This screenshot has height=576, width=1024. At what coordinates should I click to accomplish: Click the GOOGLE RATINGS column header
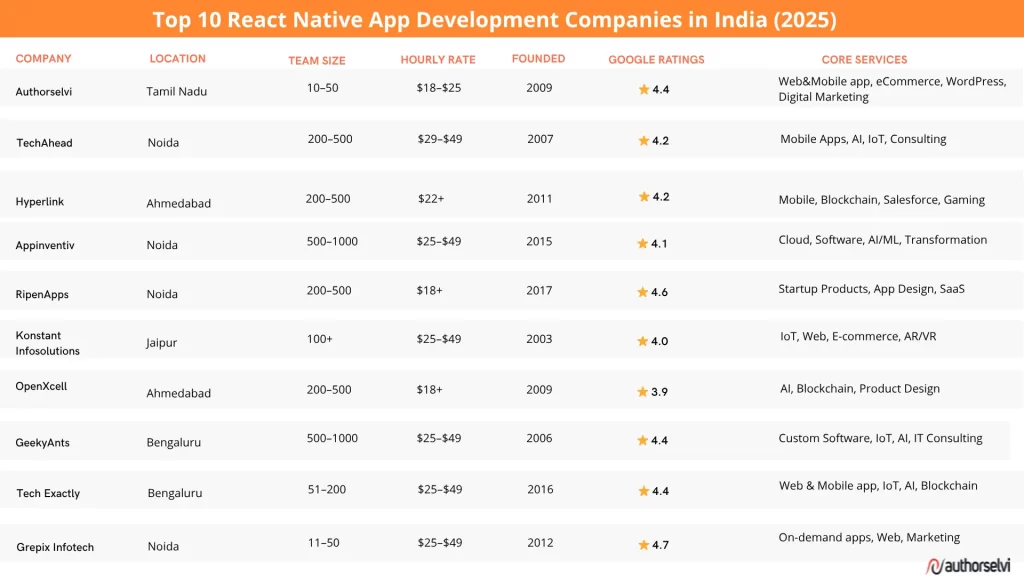pos(656,58)
